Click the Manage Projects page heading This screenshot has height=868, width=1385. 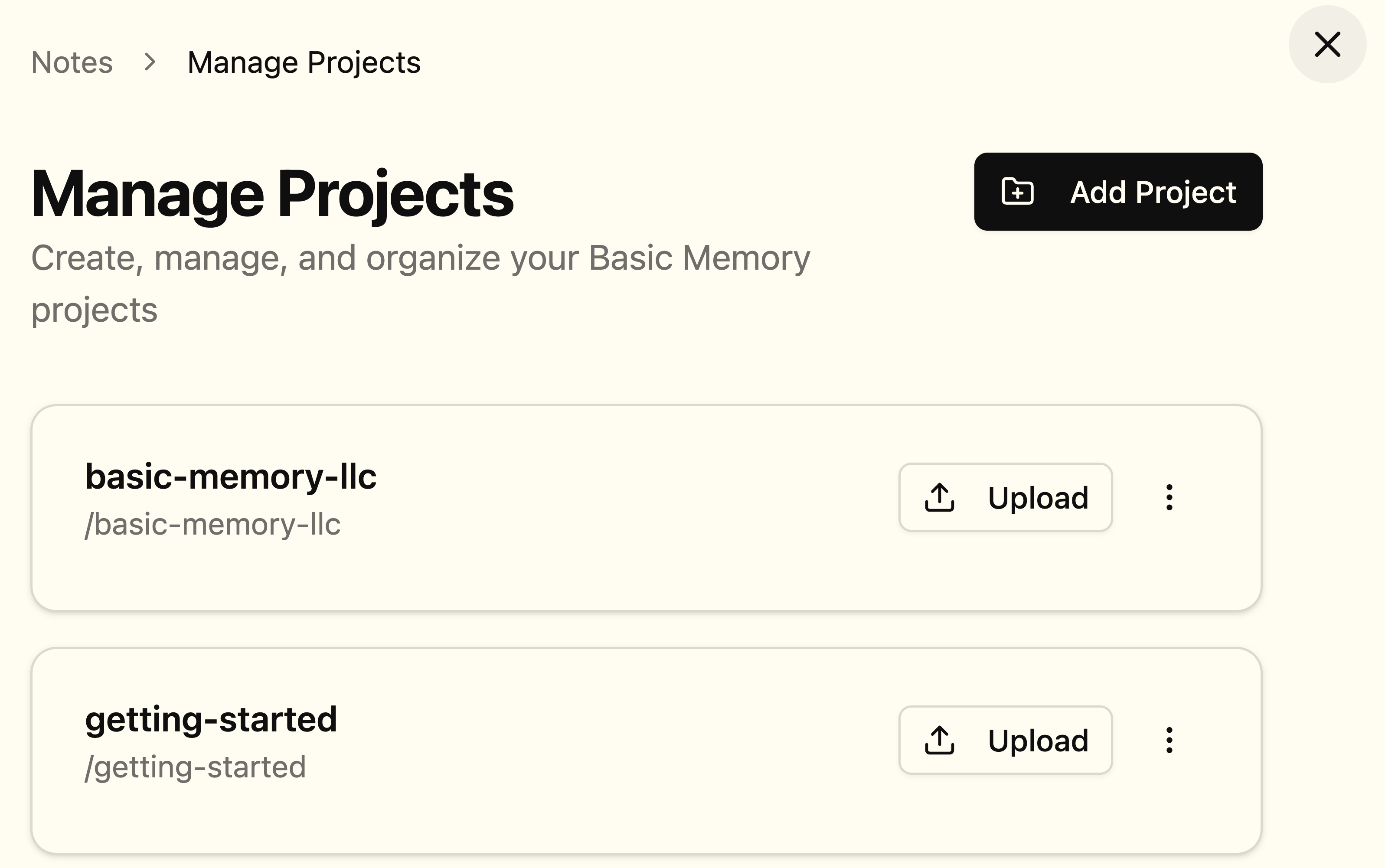coord(273,194)
